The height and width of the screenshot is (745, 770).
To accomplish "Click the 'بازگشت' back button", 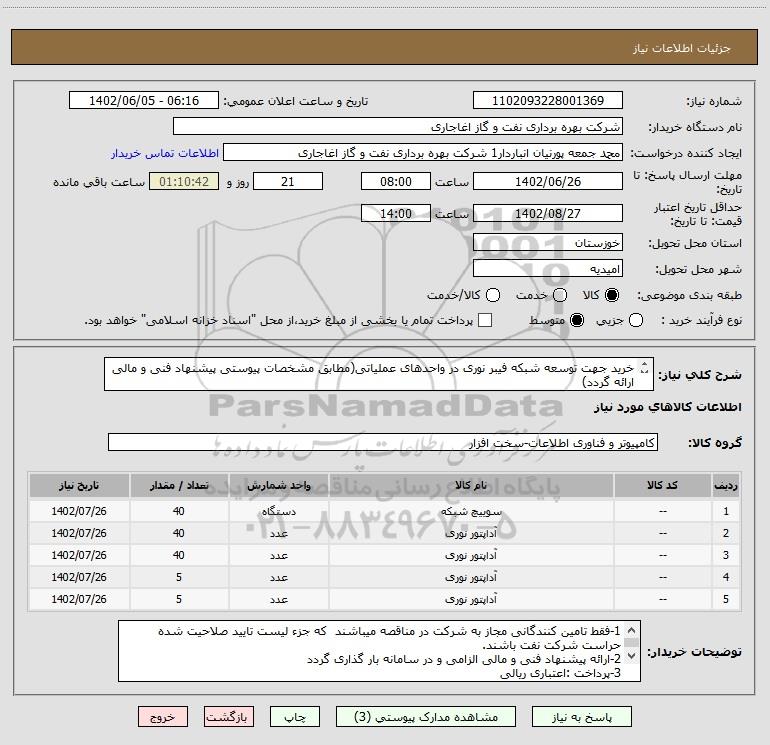I will (x=229, y=717).
